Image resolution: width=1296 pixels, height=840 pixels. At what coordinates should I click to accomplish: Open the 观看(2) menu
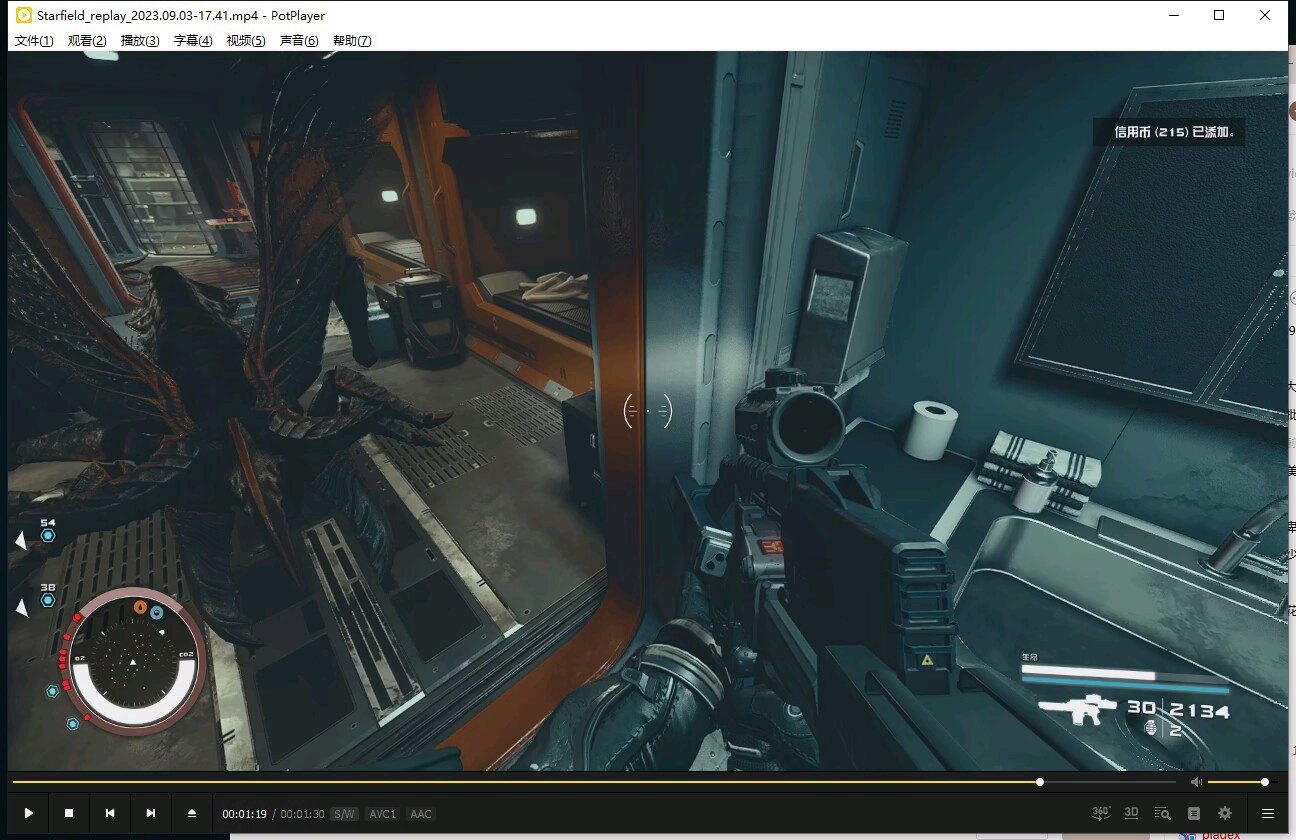pyautogui.click(x=87, y=41)
